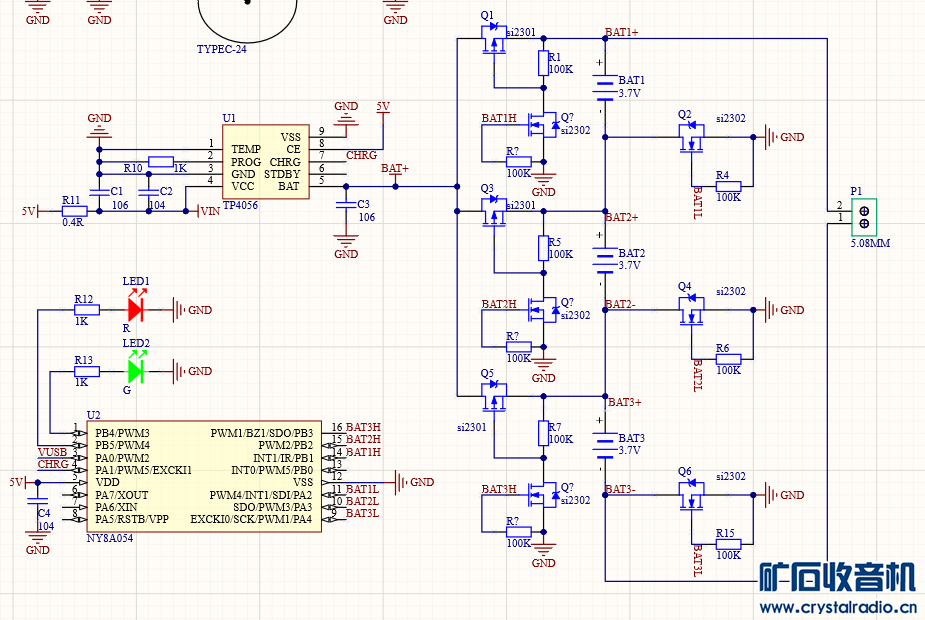925x620 pixels.
Task: Click the BAT3L net label at U2 pin 9
Action: coord(362,513)
